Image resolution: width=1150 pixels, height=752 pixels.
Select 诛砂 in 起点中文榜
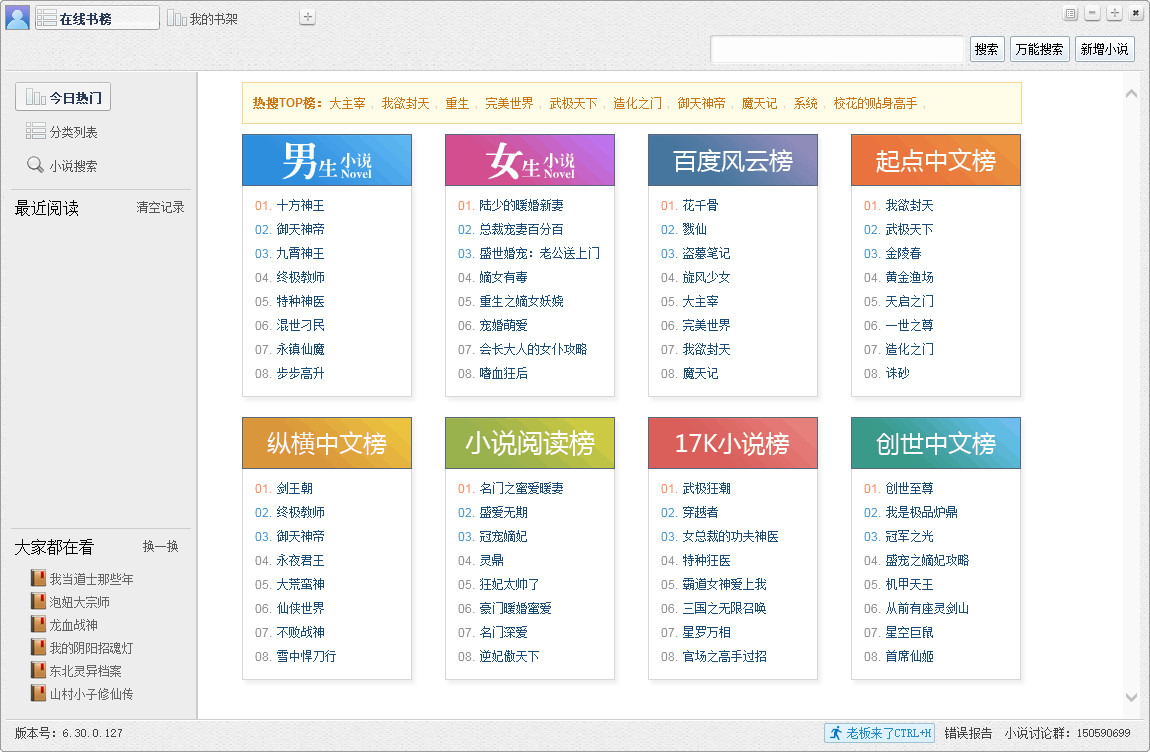(x=897, y=373)
